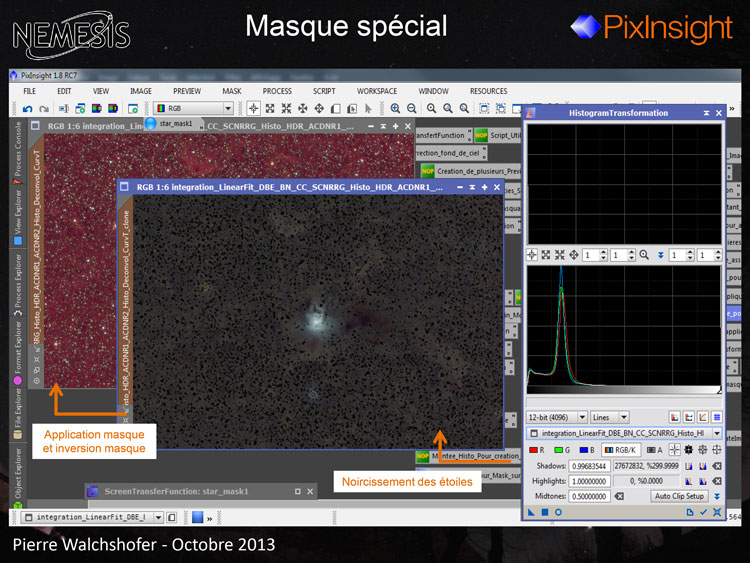The width and height of the screenshot is (750, 563).
Task: Click the magnifier zoom icon in HistogramTransformation
Action: coord(644,255)
